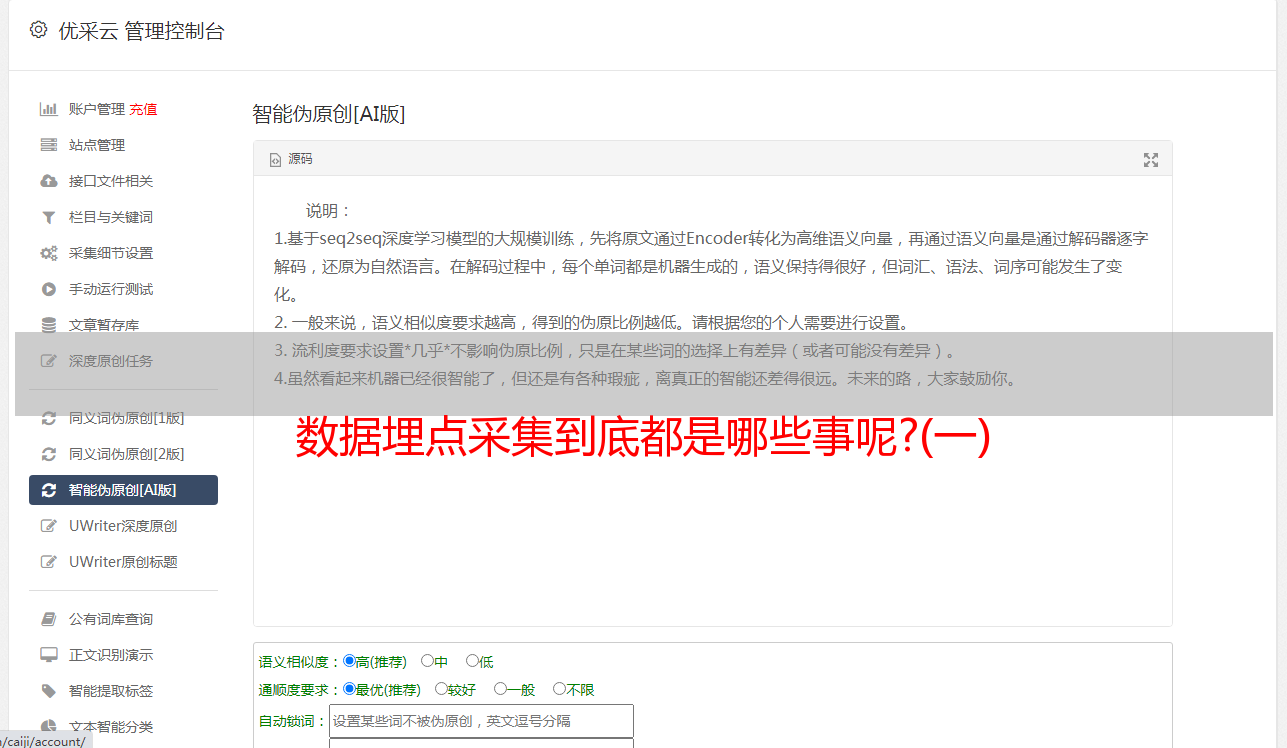Viewport: 1287px width, 748px height.
Task: Click the 源码 button label
Action: (300, 159)
